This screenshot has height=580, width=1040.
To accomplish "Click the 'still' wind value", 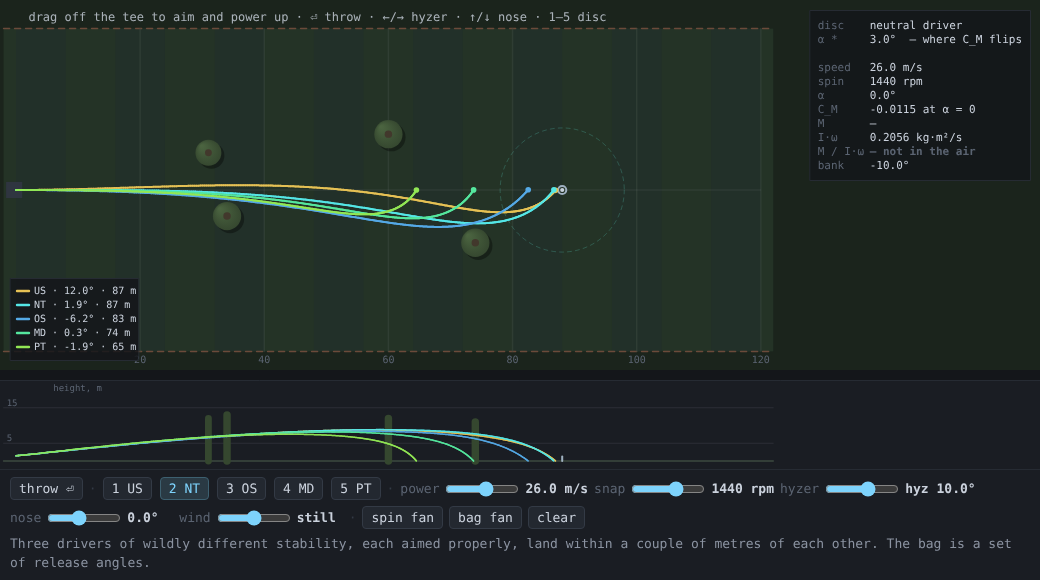I will [316, 518].
